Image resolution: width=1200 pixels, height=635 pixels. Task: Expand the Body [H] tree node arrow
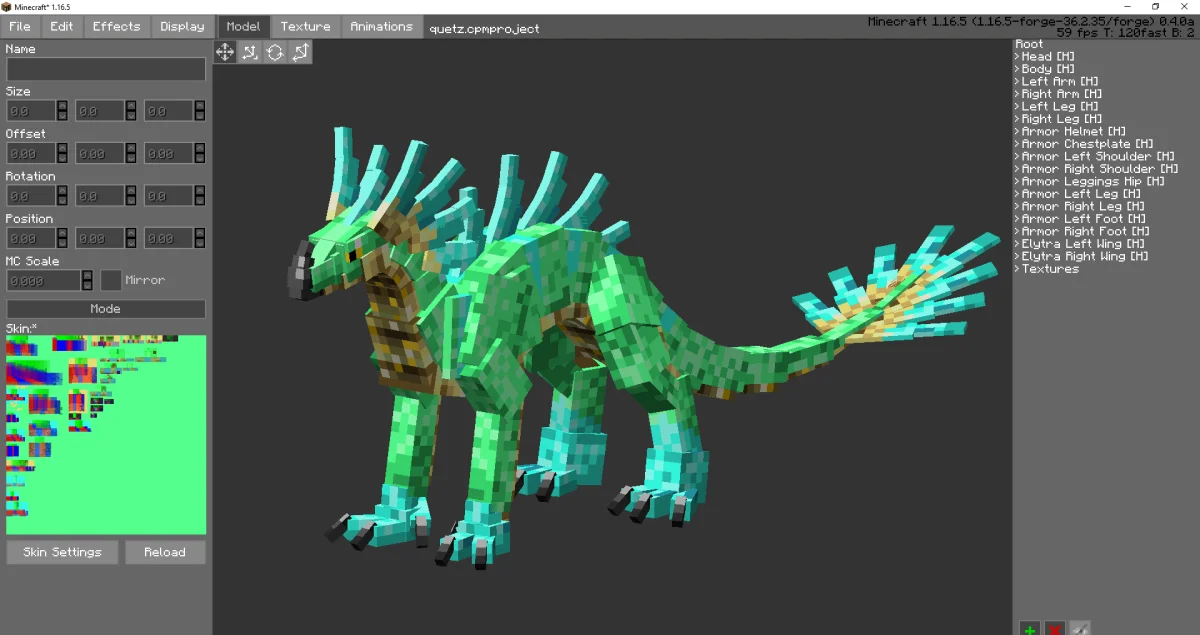[1017, 69]
